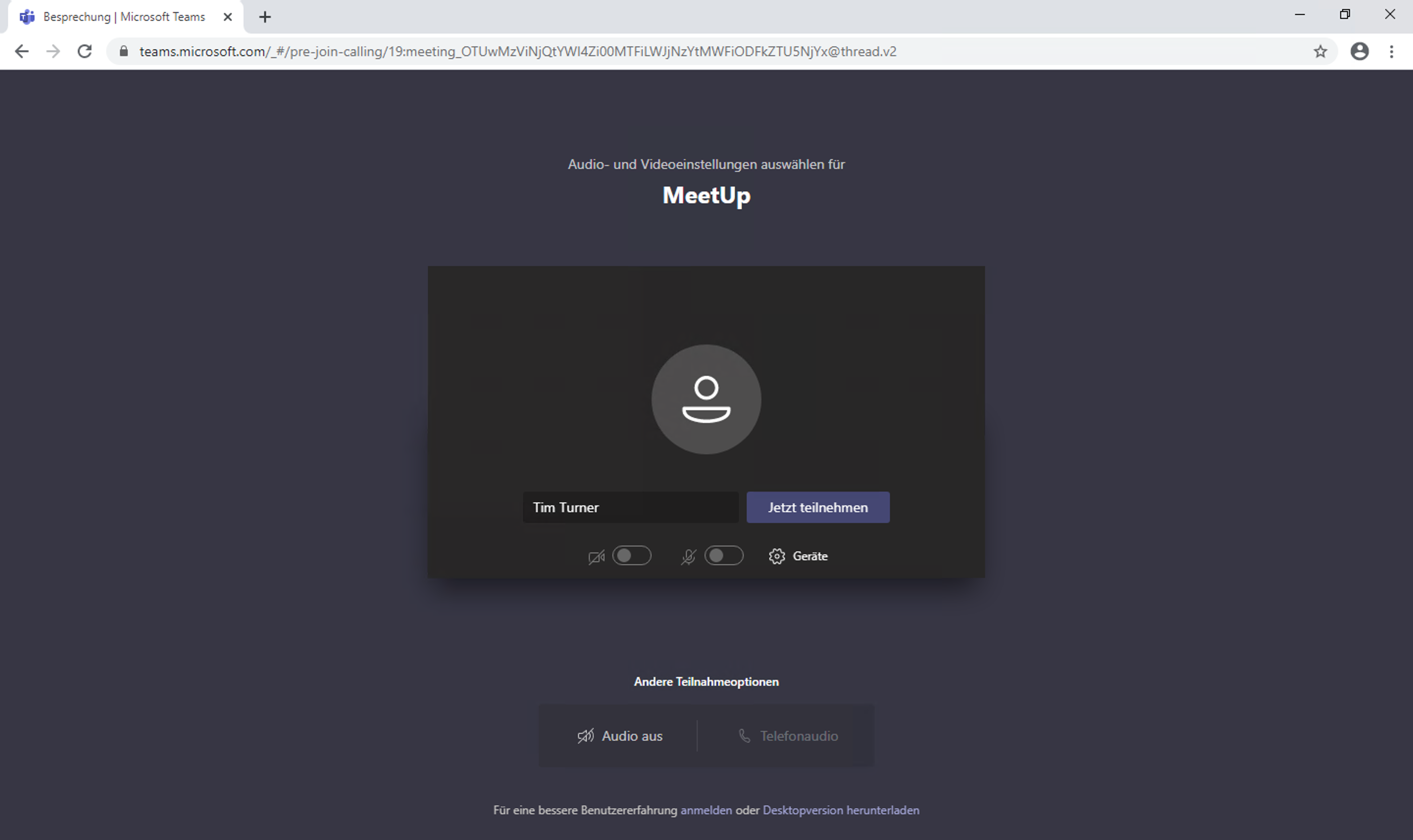Click the Andere Teilnahmeoptionen heading

(706, 682)
